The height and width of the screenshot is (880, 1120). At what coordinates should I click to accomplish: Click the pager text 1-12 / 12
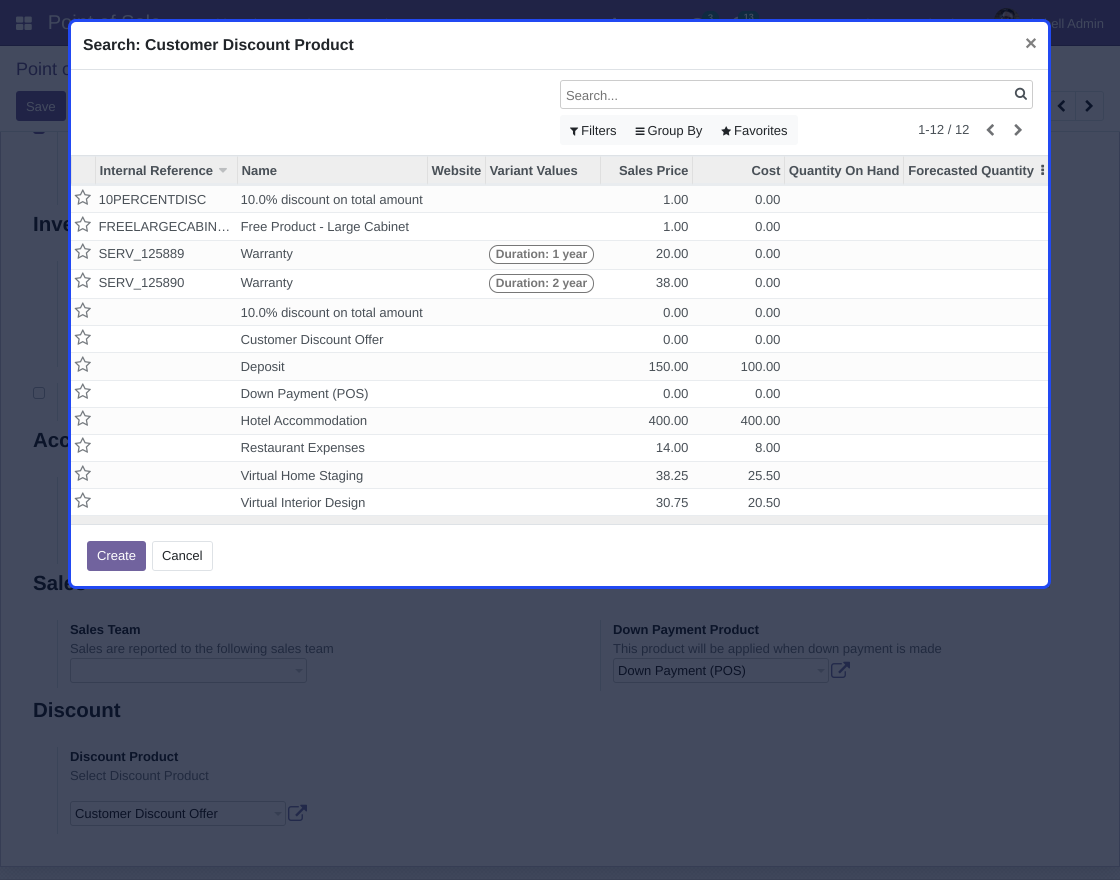[944, 130]
